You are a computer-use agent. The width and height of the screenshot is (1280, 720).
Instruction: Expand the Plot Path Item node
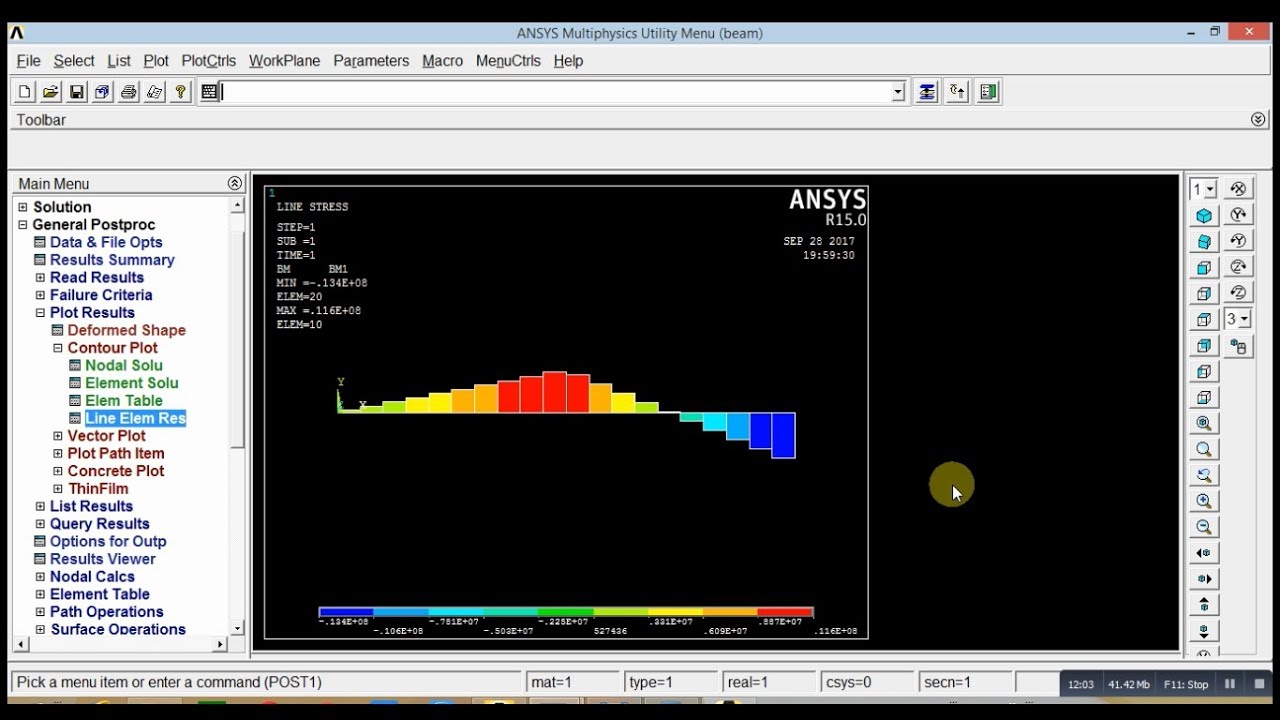[58, 453]
